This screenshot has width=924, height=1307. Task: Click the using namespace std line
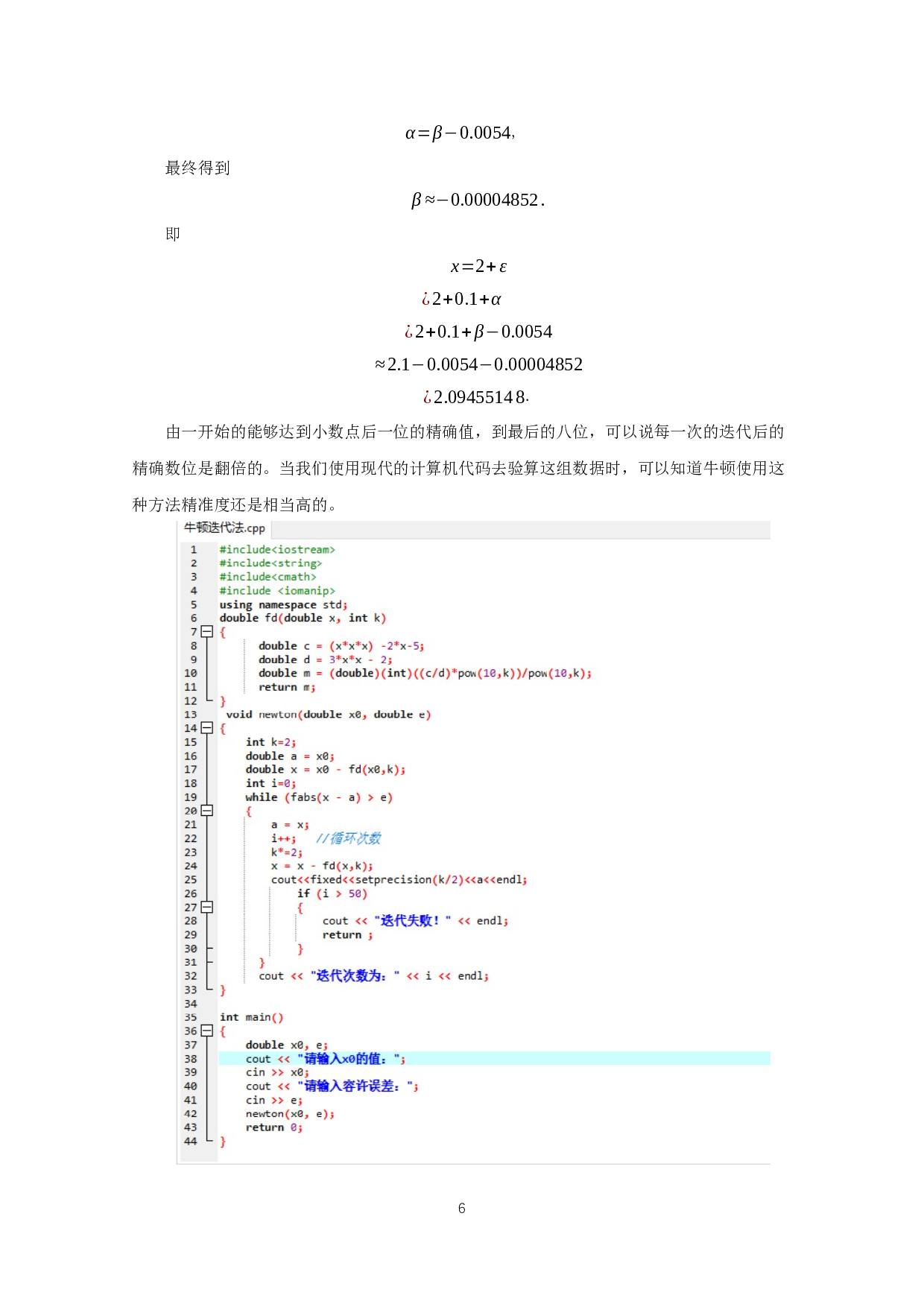(283, 604)
